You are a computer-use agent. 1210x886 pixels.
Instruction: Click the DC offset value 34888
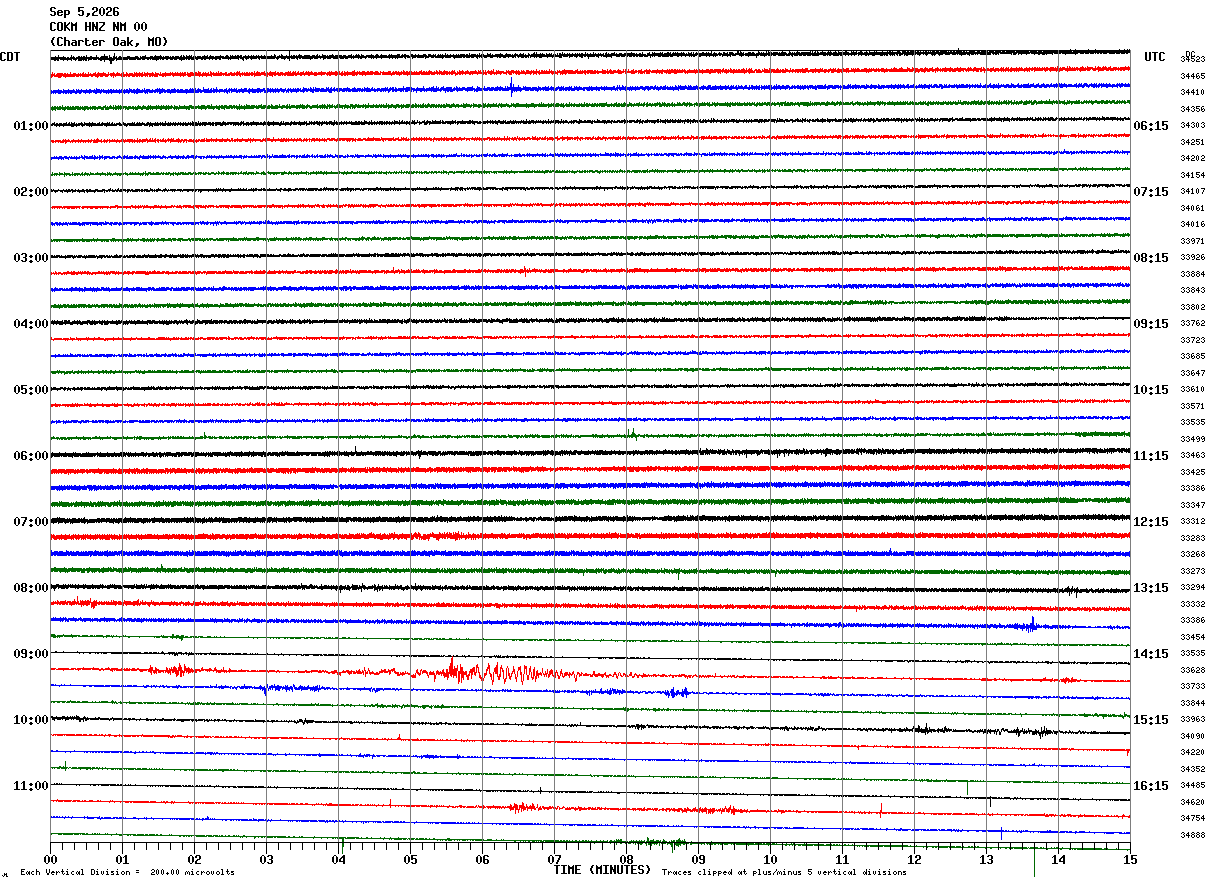click(1193, 835)
